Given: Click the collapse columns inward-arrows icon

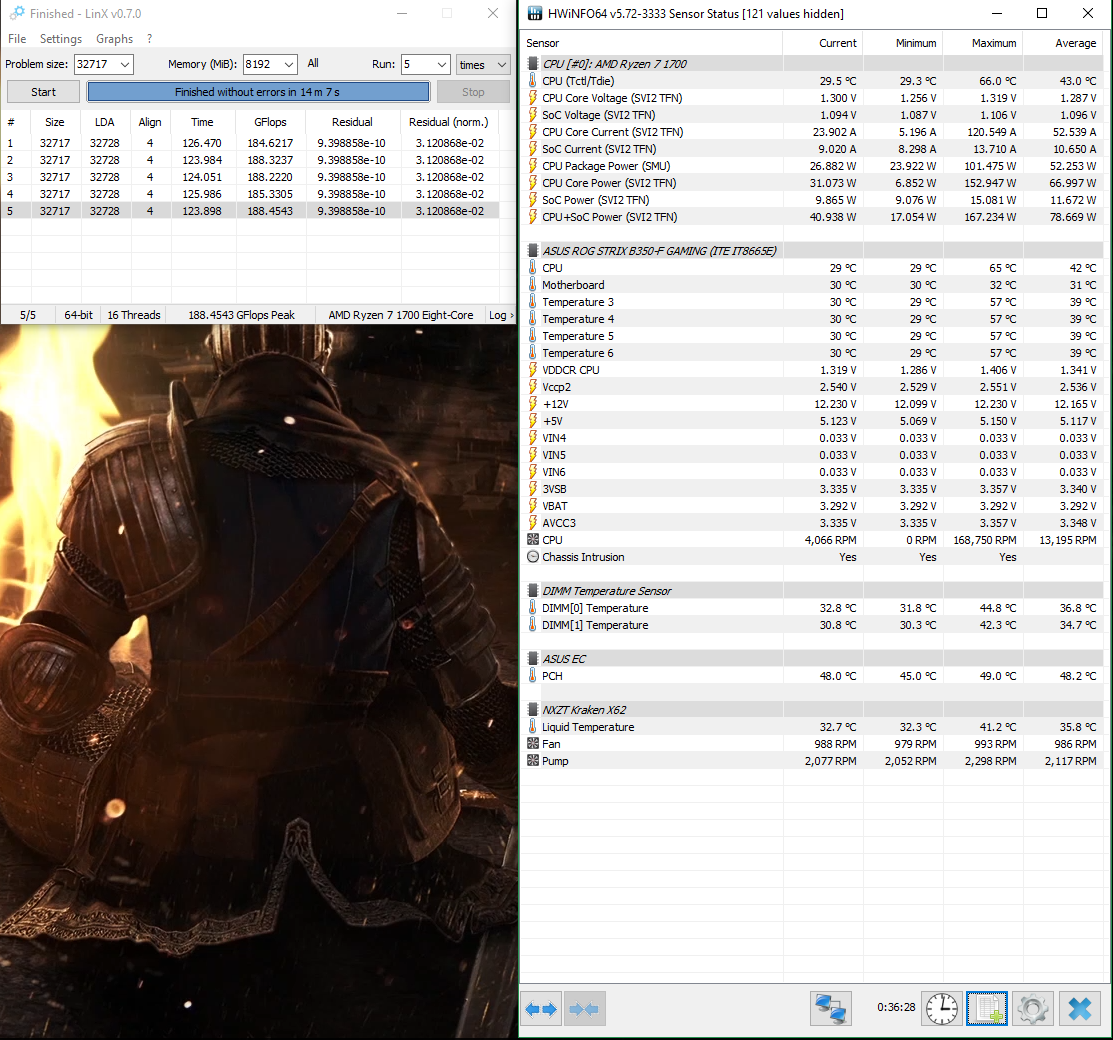Looking at the screenshot, I should tap(584, 1010).
